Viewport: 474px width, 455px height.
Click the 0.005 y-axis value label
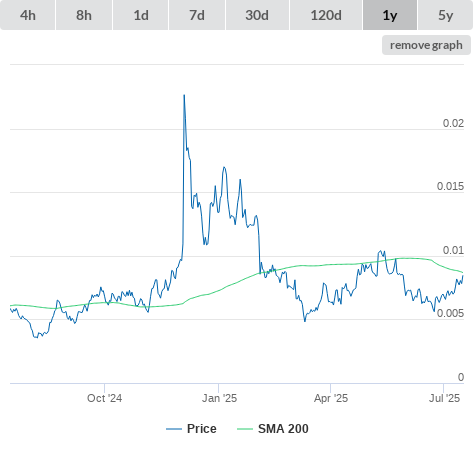pos(450,314)
